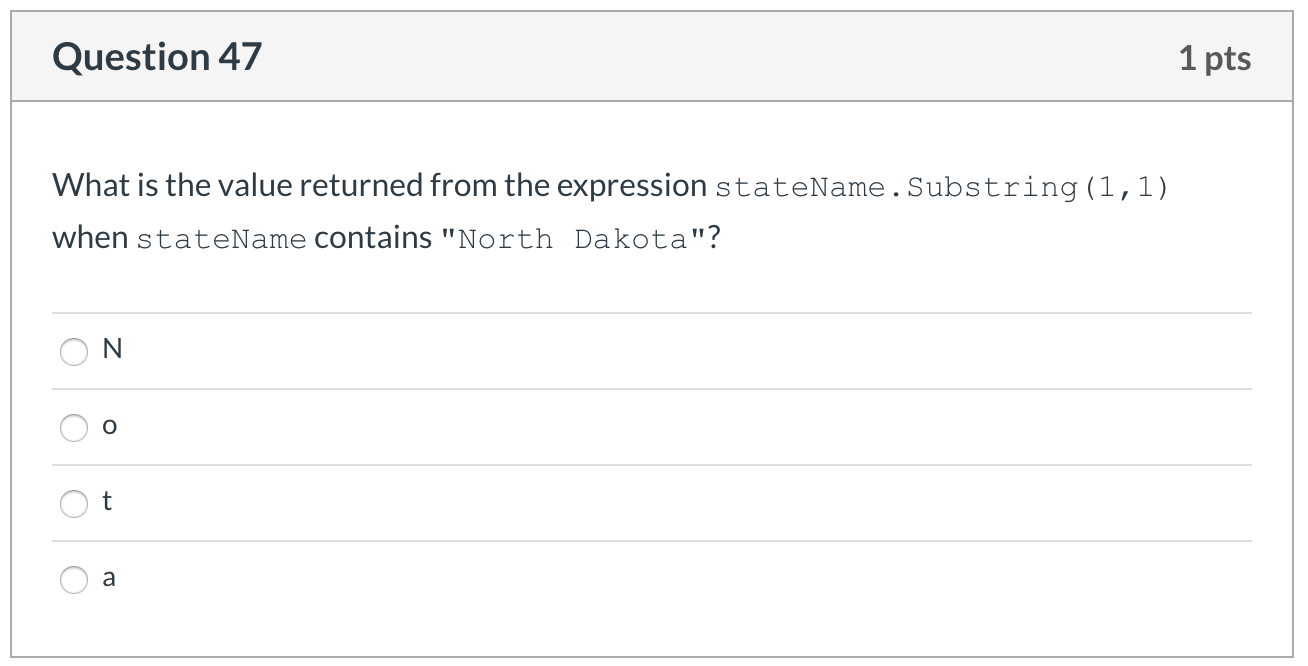Screen dimensions: 1308x666
Task: Click the answer option labeled t
Action: pos(108,502)
